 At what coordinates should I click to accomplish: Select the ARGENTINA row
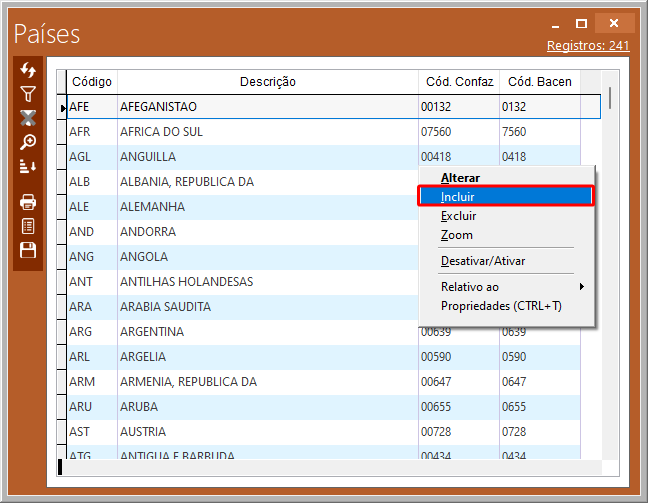pos(152,332)
